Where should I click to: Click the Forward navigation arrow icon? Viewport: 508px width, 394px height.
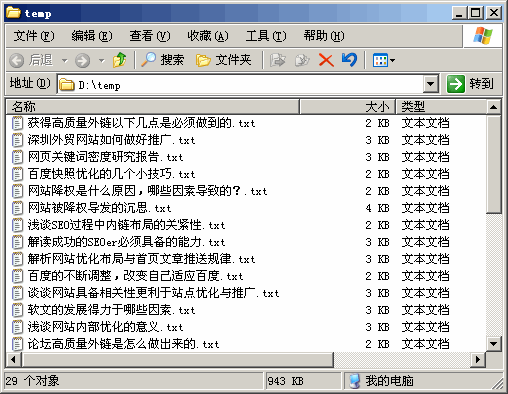(82, 61)
